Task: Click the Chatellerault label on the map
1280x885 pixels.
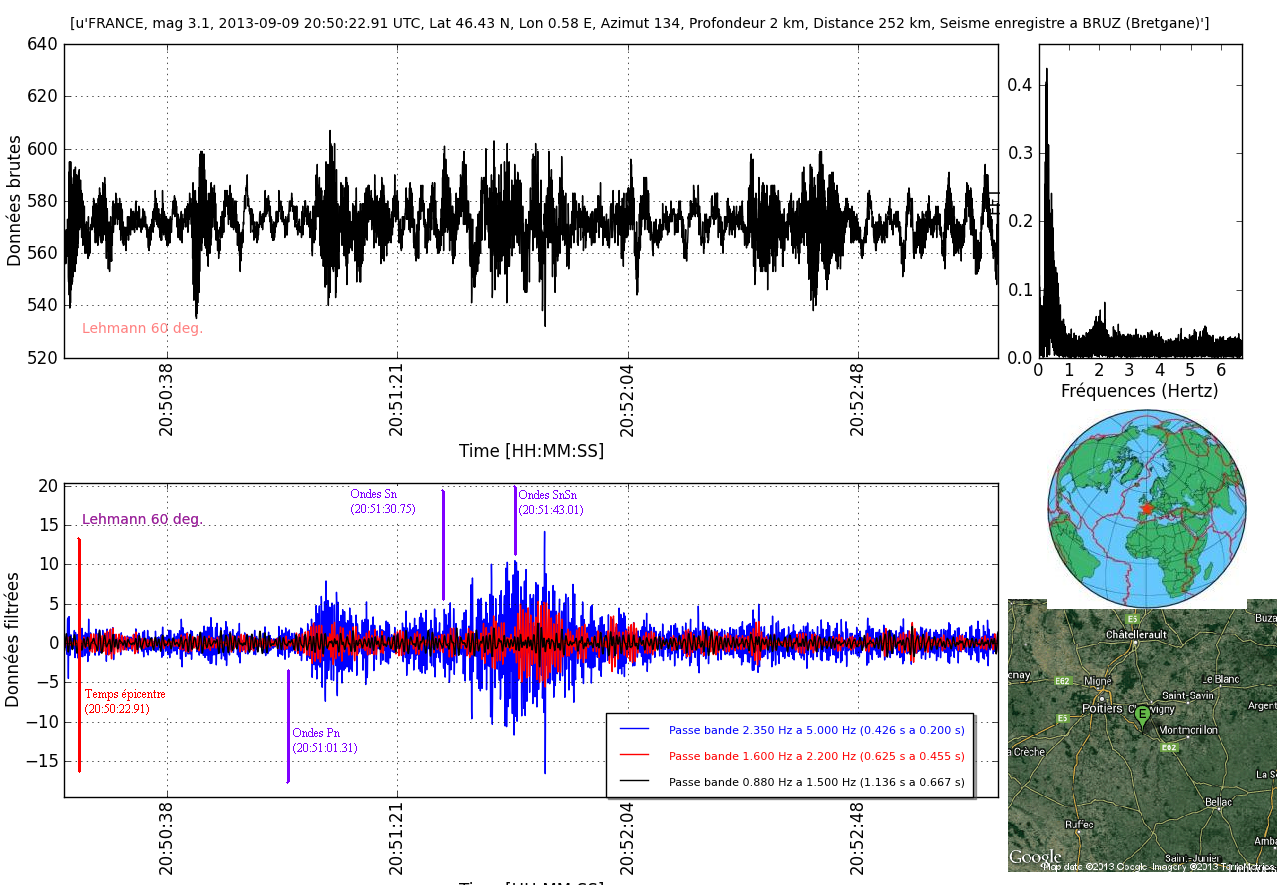Action: pyautogui.click(x=1136, y=635)
